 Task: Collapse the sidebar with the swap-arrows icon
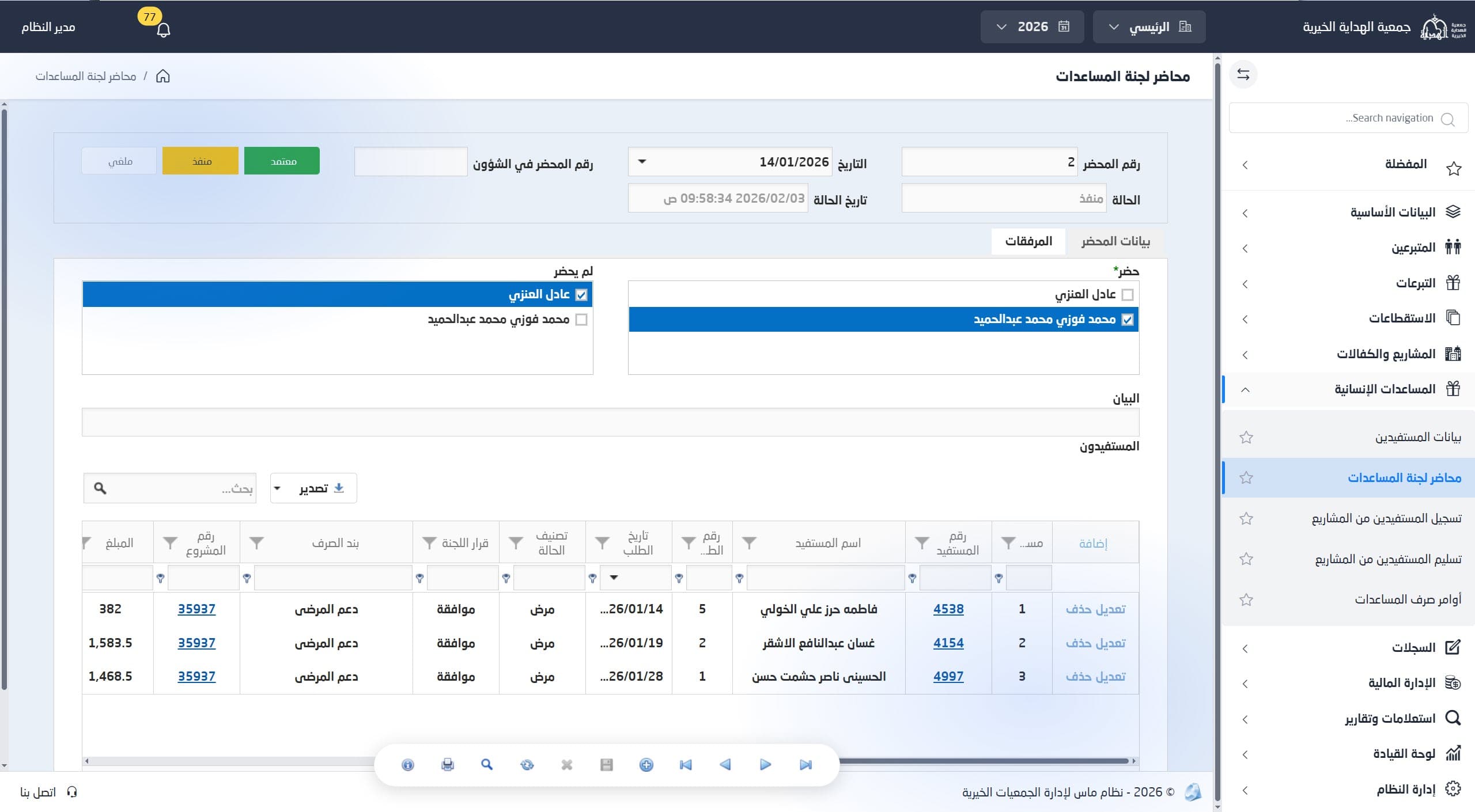coord(1243,75)
